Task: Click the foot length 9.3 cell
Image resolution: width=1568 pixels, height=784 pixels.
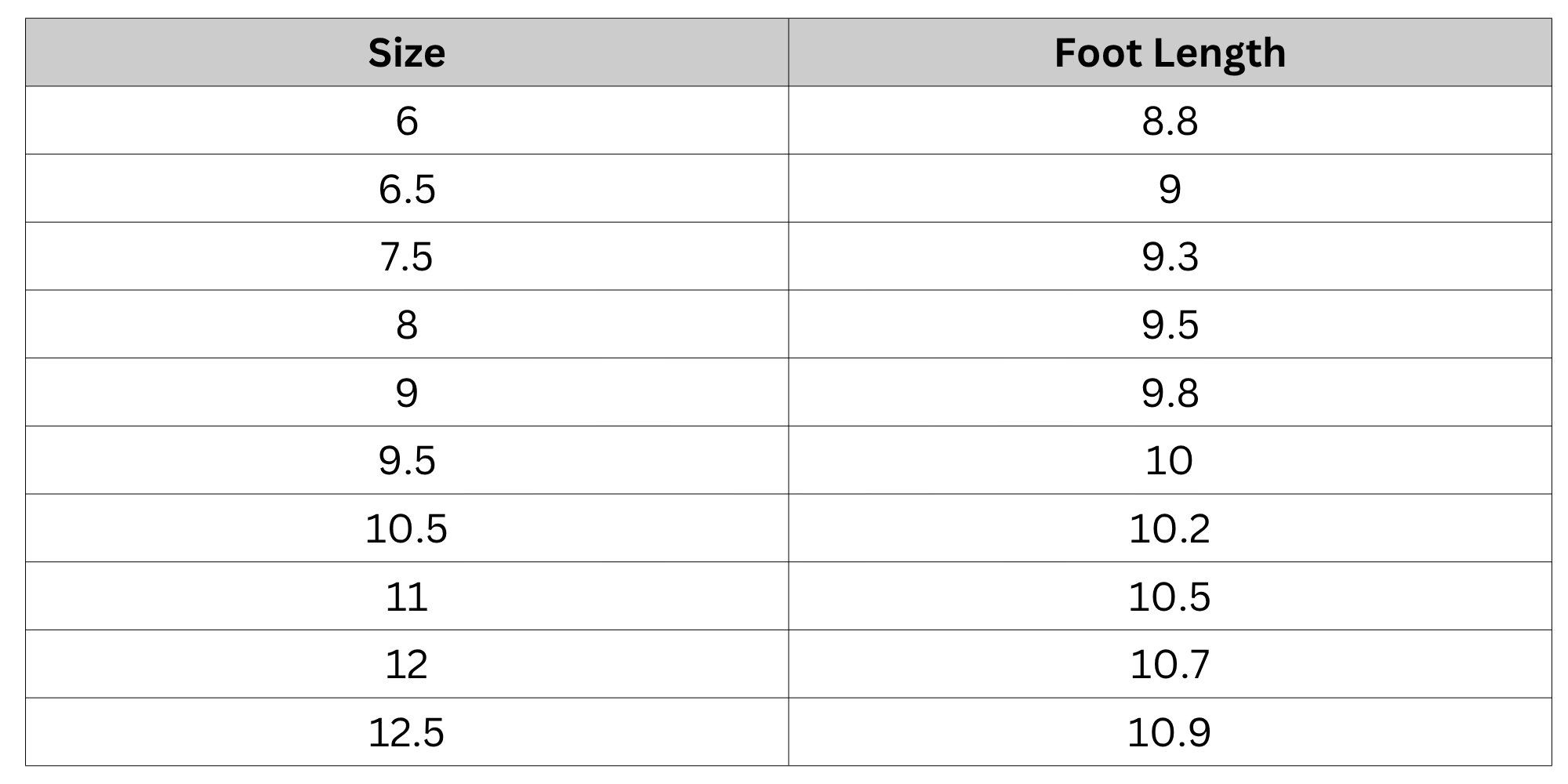Action: 1170,256
